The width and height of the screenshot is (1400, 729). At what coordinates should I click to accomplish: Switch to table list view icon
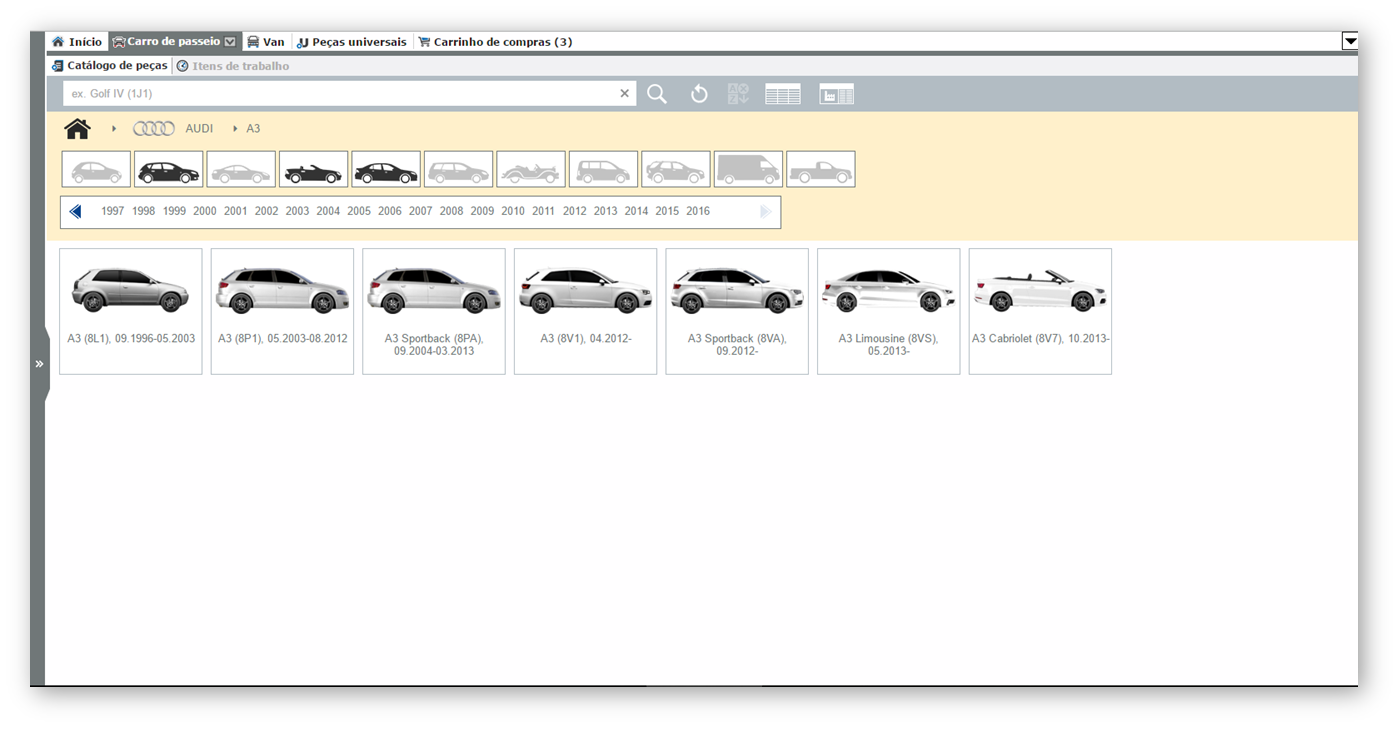783,94
